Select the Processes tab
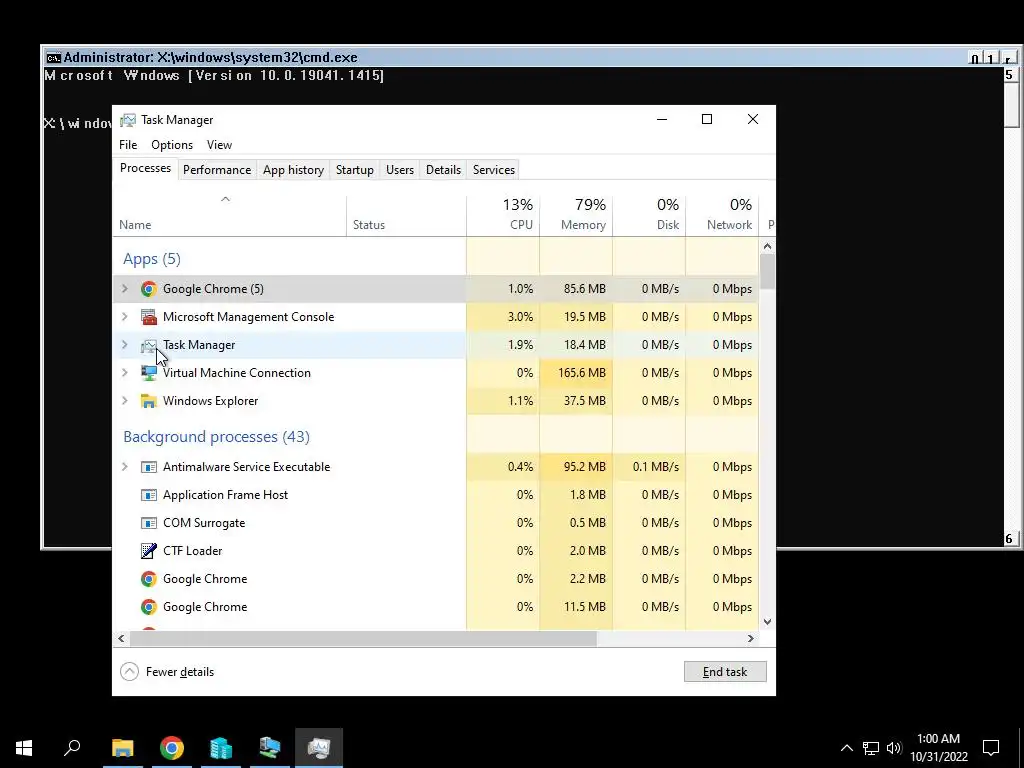The image size is (1024, 768). click(145, 168)
